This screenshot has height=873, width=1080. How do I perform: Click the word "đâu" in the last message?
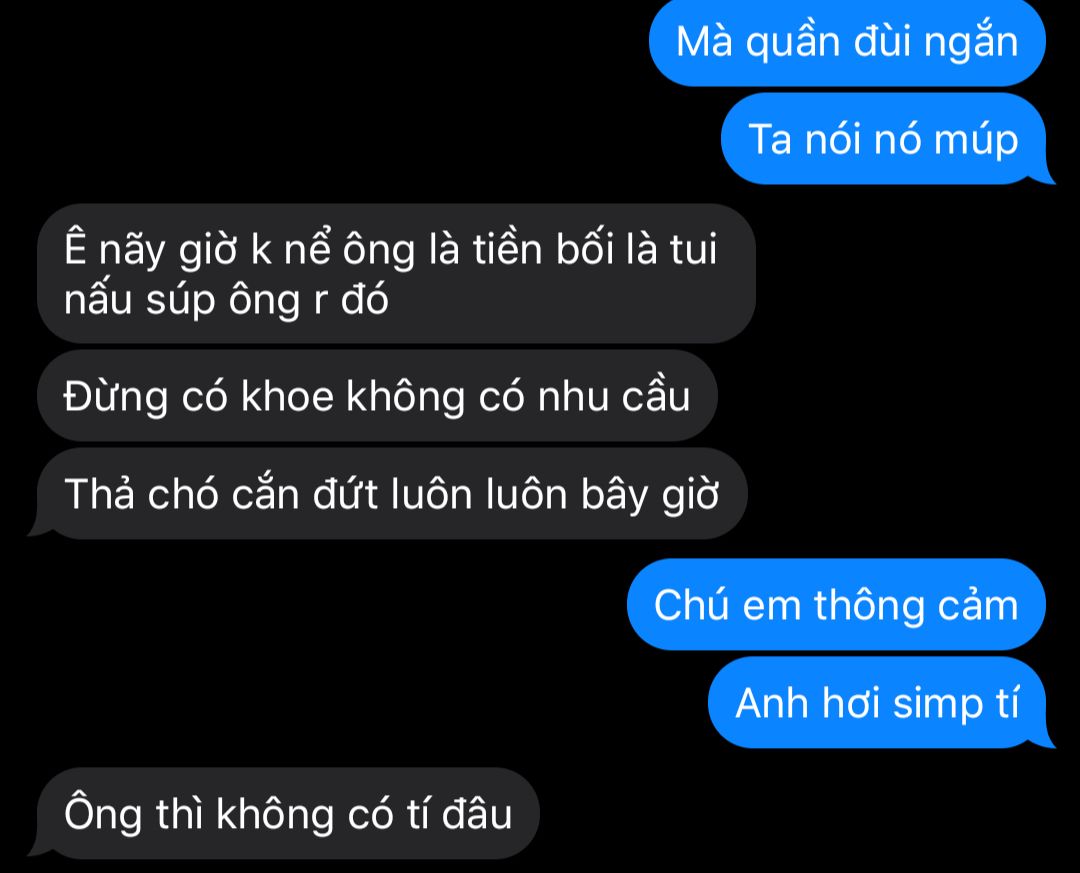click(x=477, y=814)
